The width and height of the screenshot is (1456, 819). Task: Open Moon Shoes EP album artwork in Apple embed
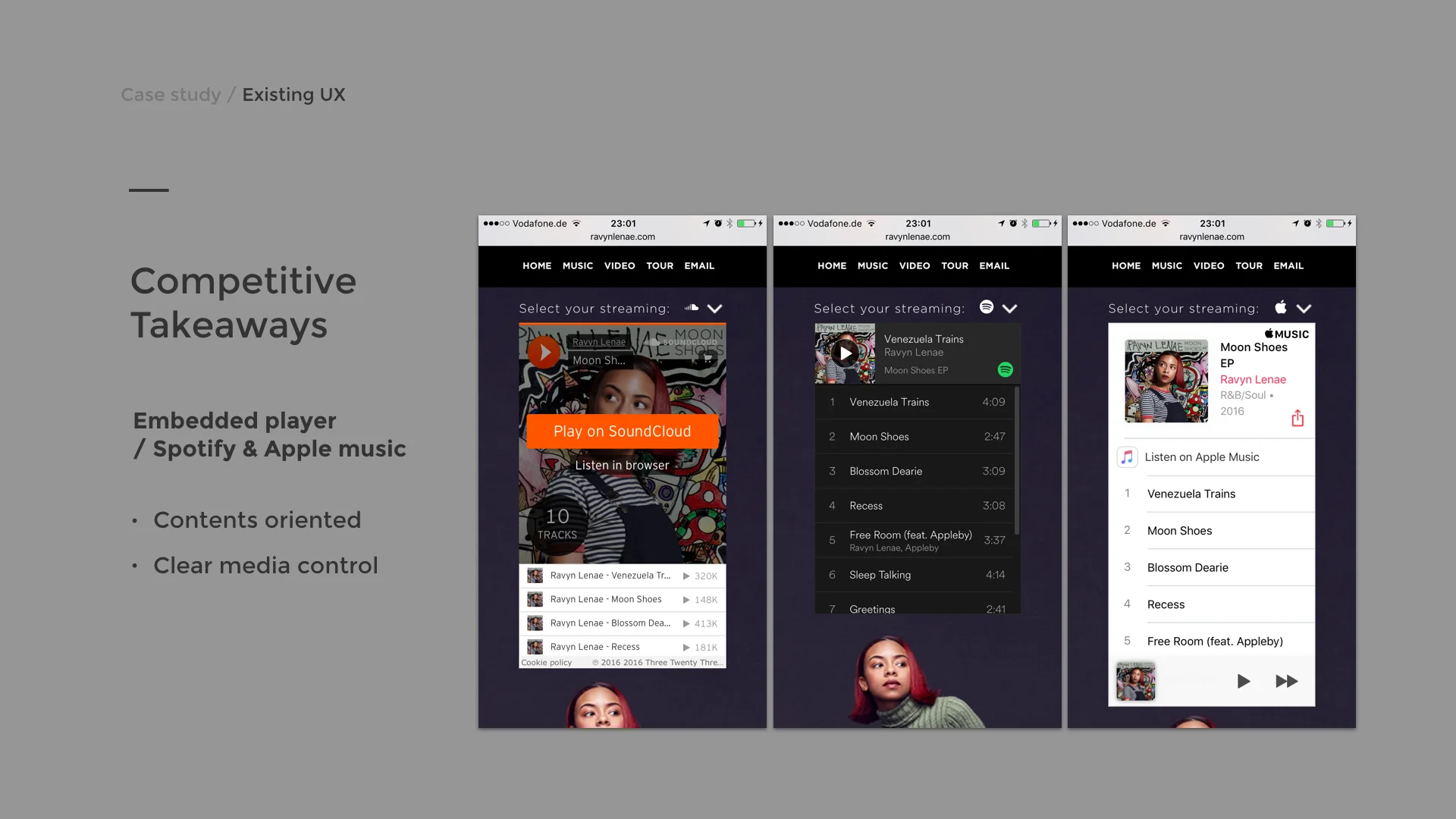click(x=1166, y=381)
